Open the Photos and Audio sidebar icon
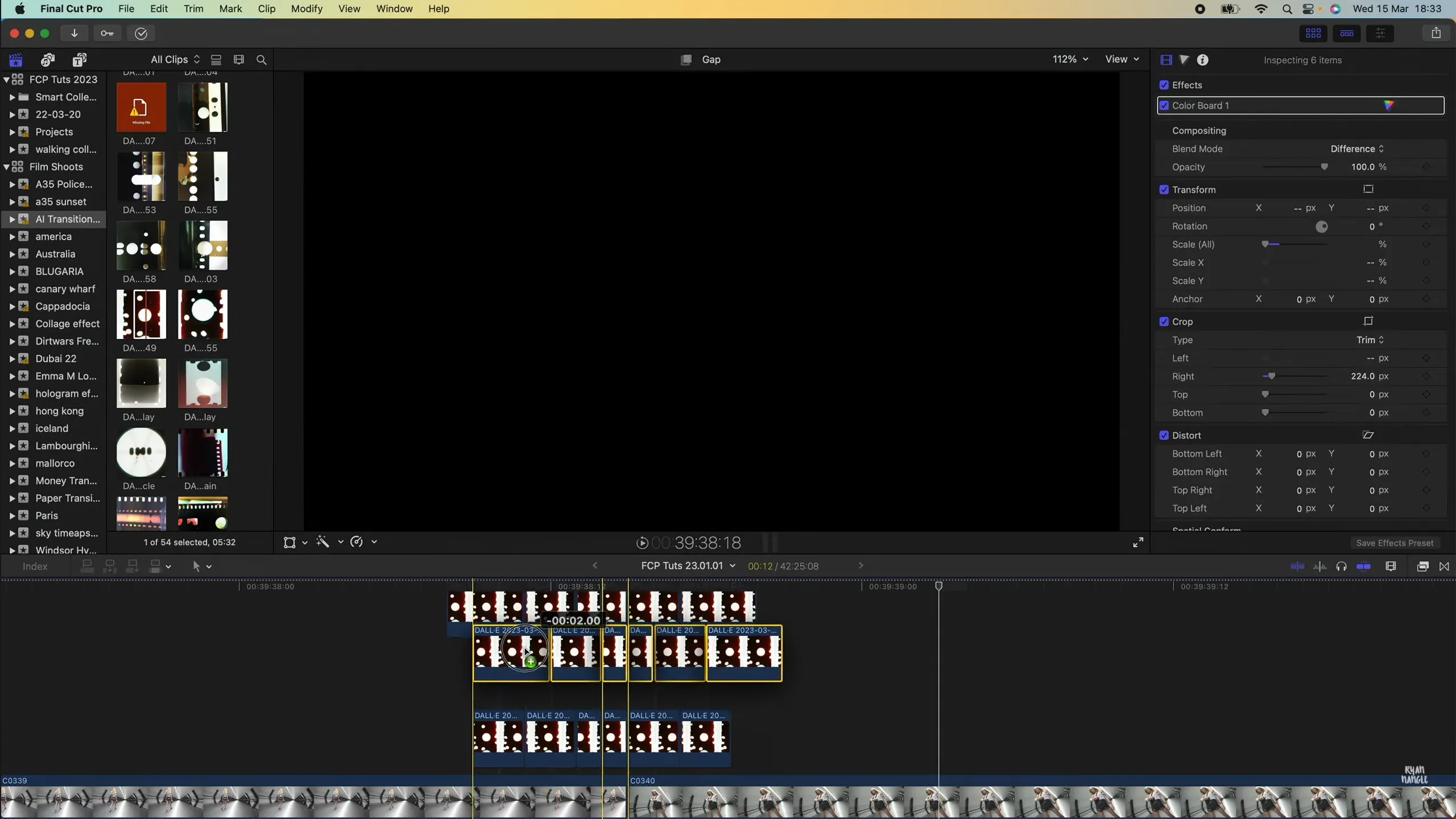Image resolution: width=1456 pixels, height=819 pixels. coord(48,60)
